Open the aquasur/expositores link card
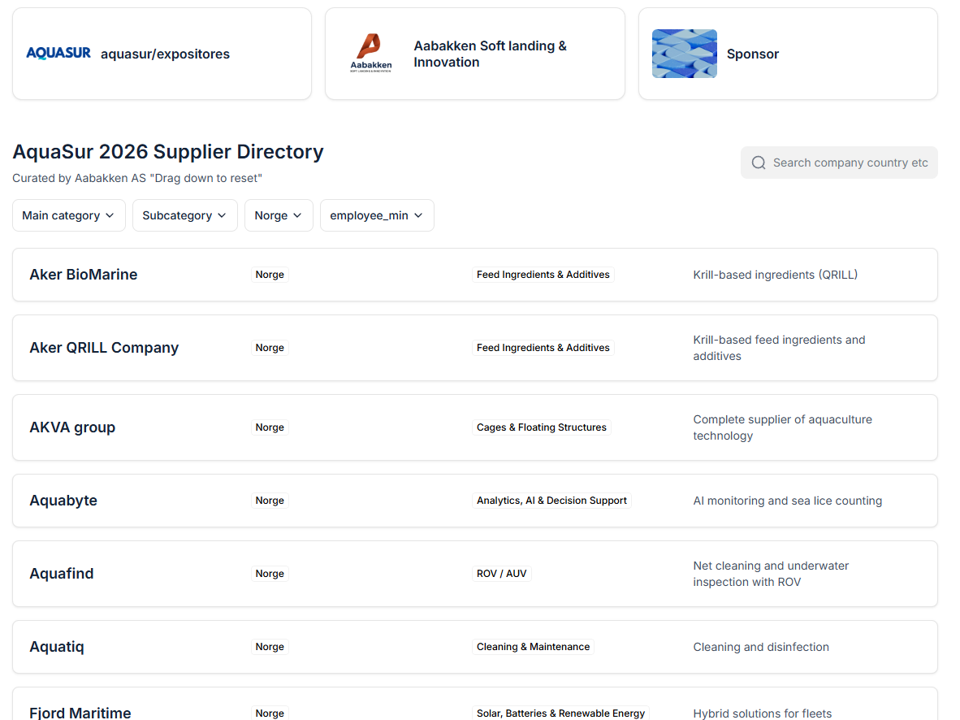960x720 pixels. (x=165, y=54)
